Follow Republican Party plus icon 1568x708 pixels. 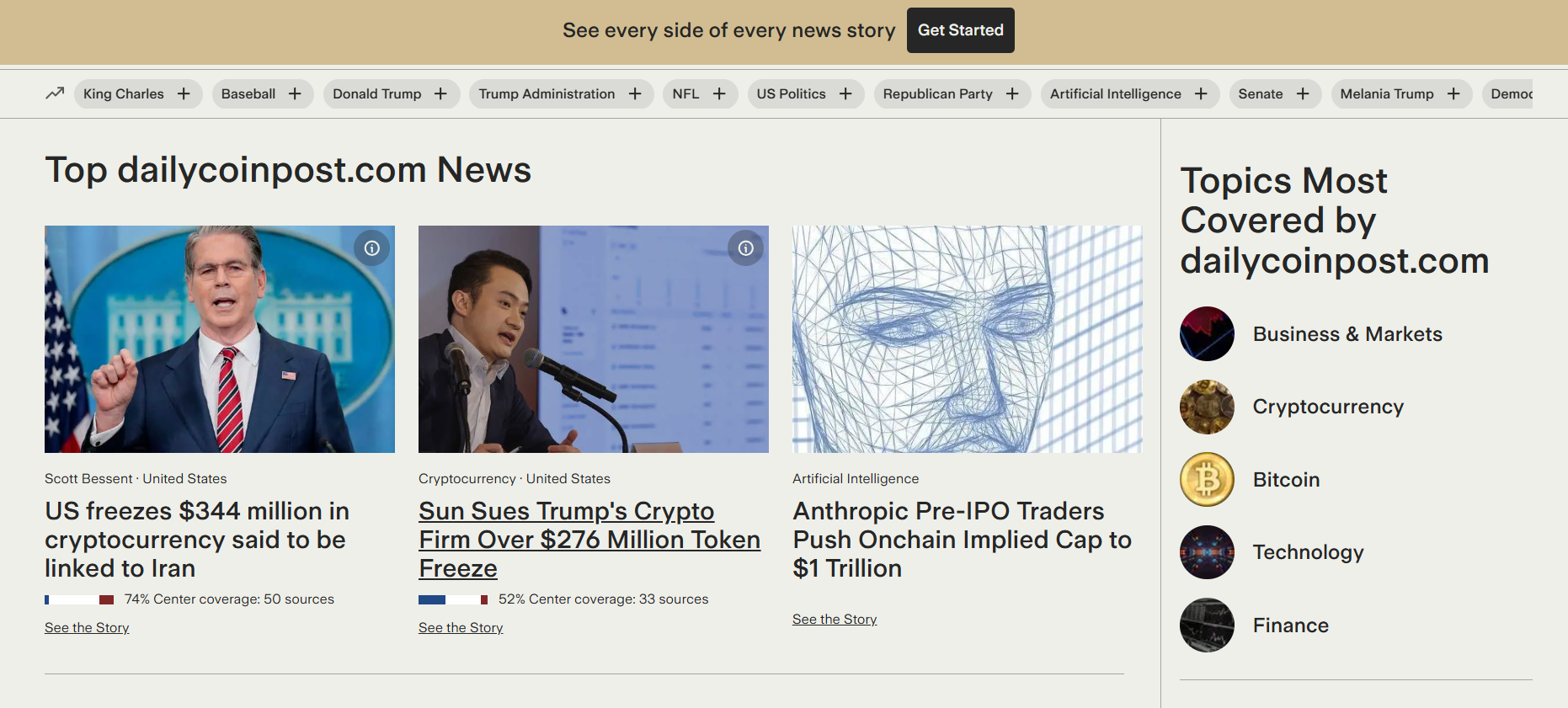click(1012, 93)
